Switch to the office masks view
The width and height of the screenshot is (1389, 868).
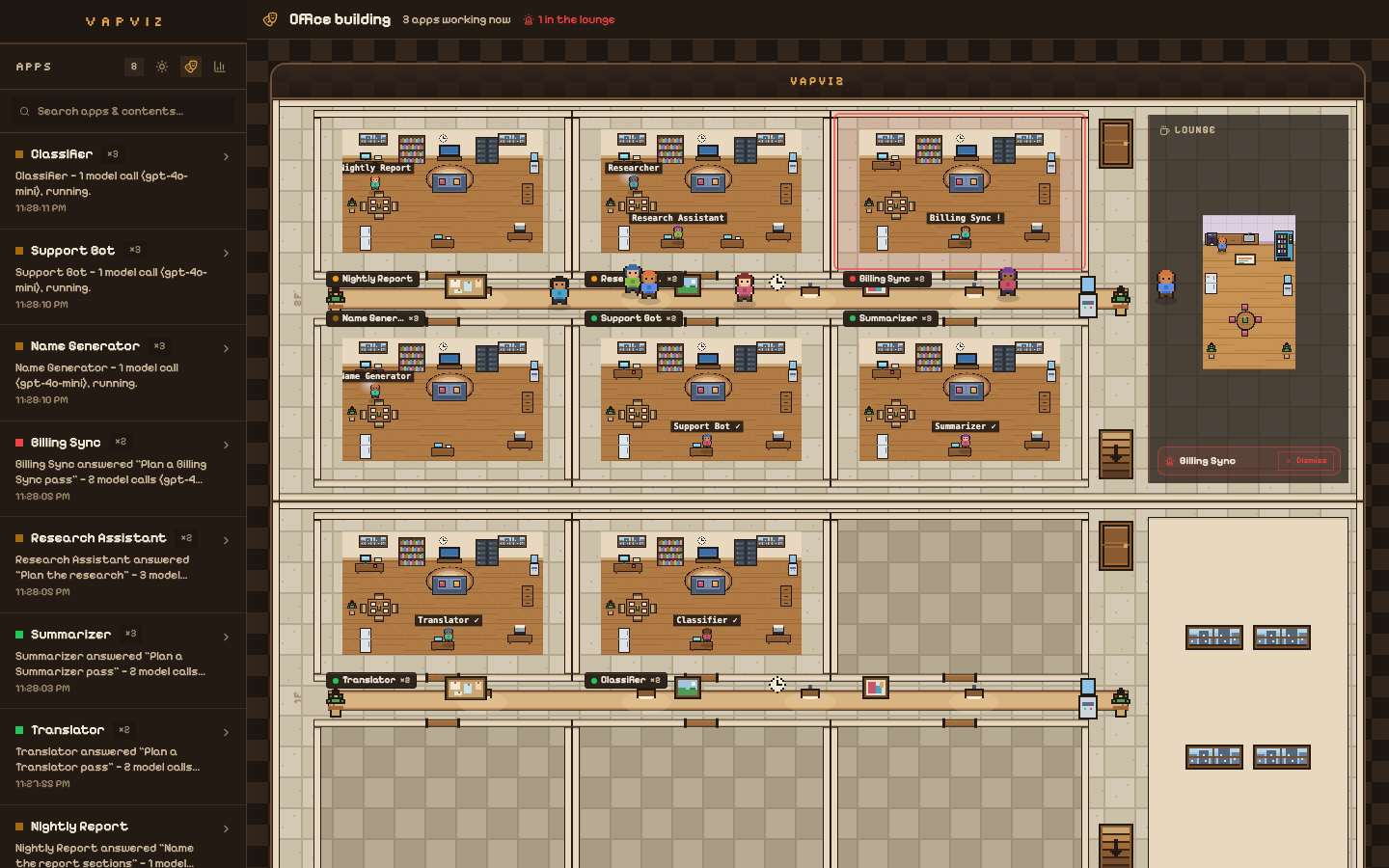coord(191,67)
